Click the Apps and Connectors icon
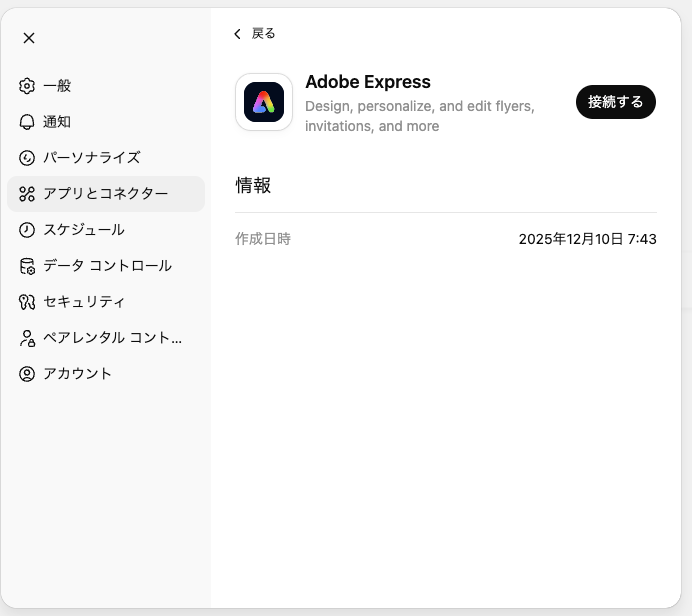The height and width of the screenshot is (616, 692). click(x=27, y=194)
